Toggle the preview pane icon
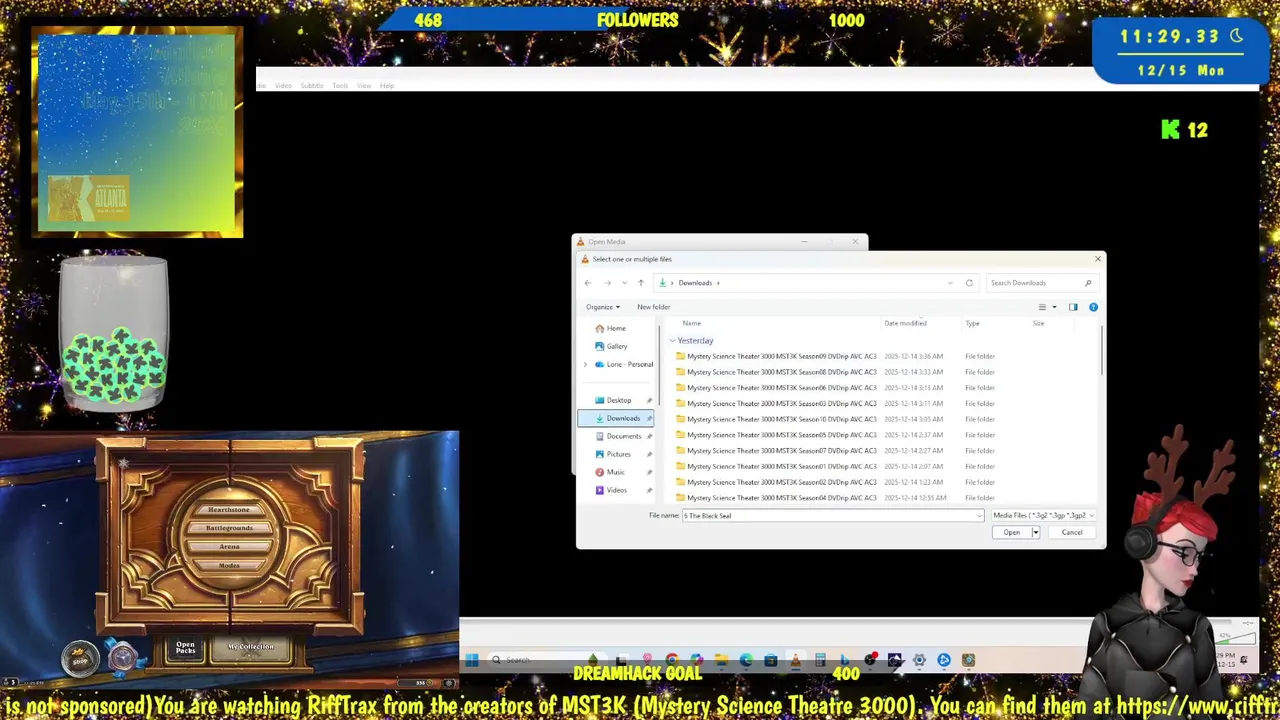 click(x=1073, y=307)
